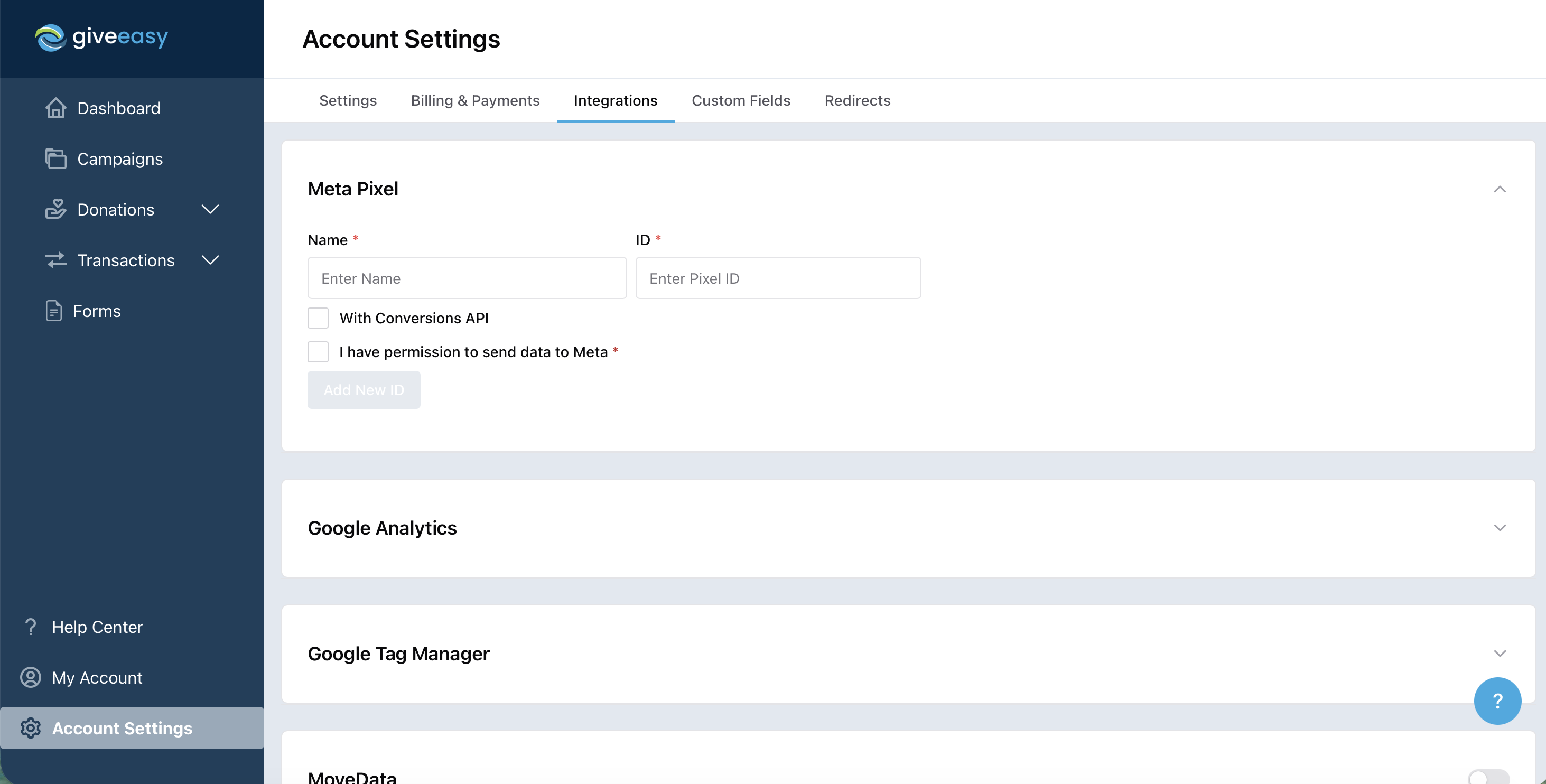Screen dimensions: 1546x784
Task: Click the My Account person icon
Action: click(x=31, y=677)
